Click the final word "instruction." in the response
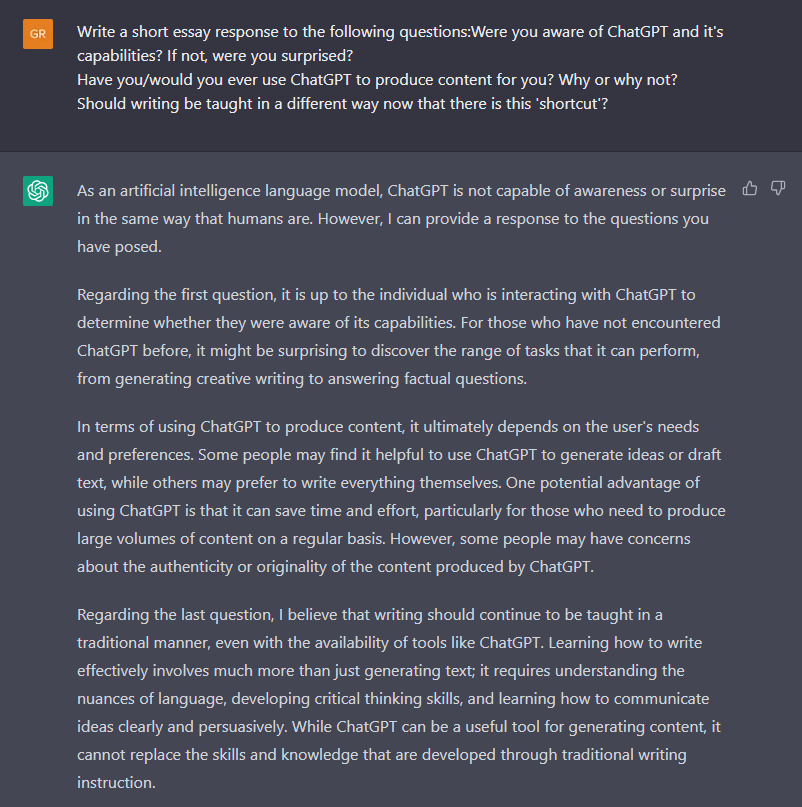802x807 pixels. coord(116,782)
